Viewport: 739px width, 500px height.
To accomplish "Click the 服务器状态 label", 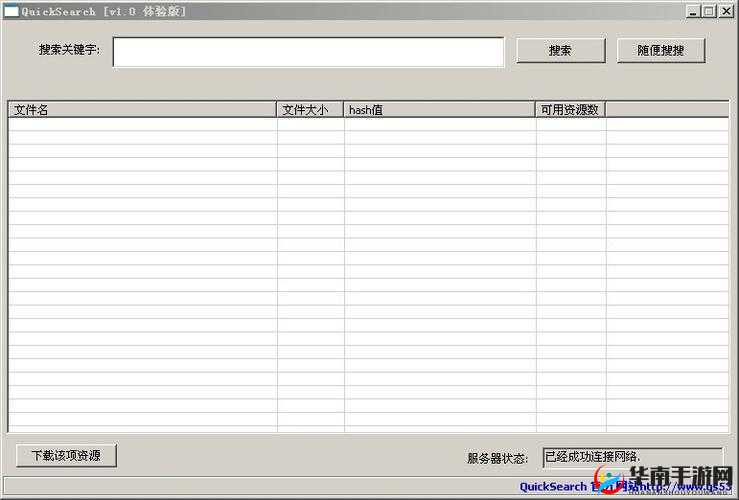I will (x=497, y=458).
